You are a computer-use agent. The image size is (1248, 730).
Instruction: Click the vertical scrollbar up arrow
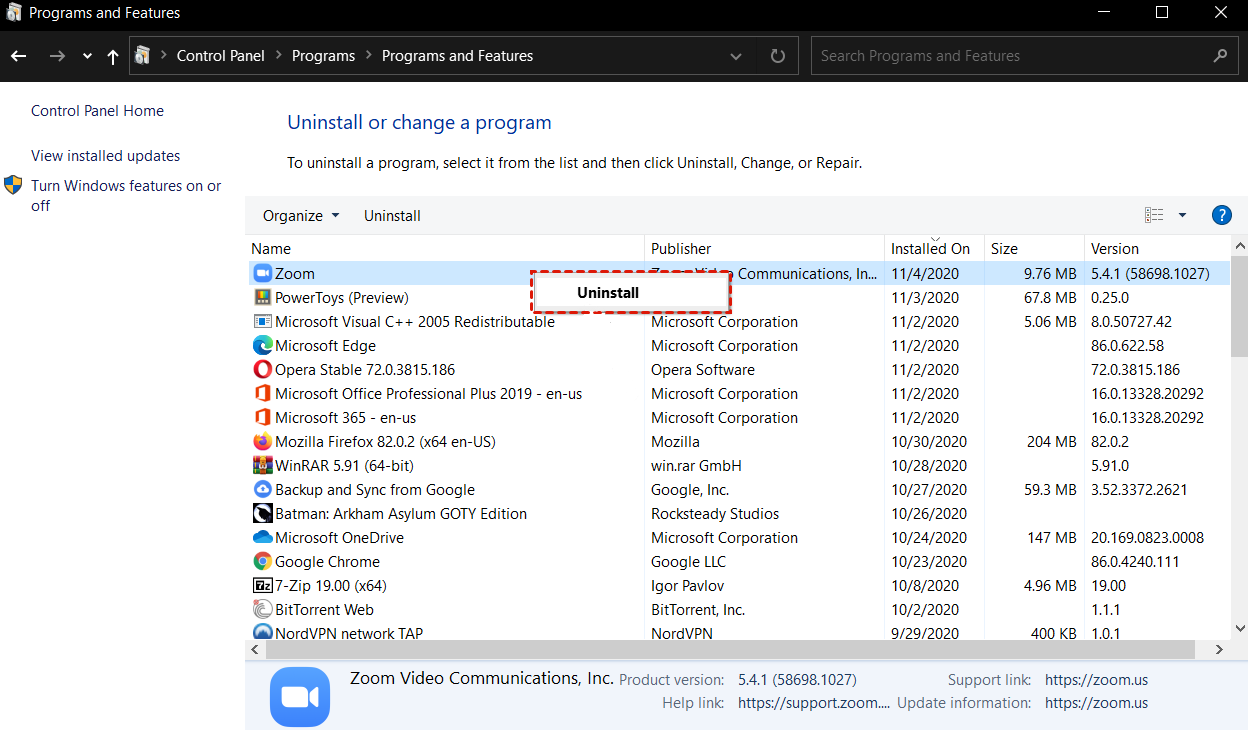[x=1240, y=245]
